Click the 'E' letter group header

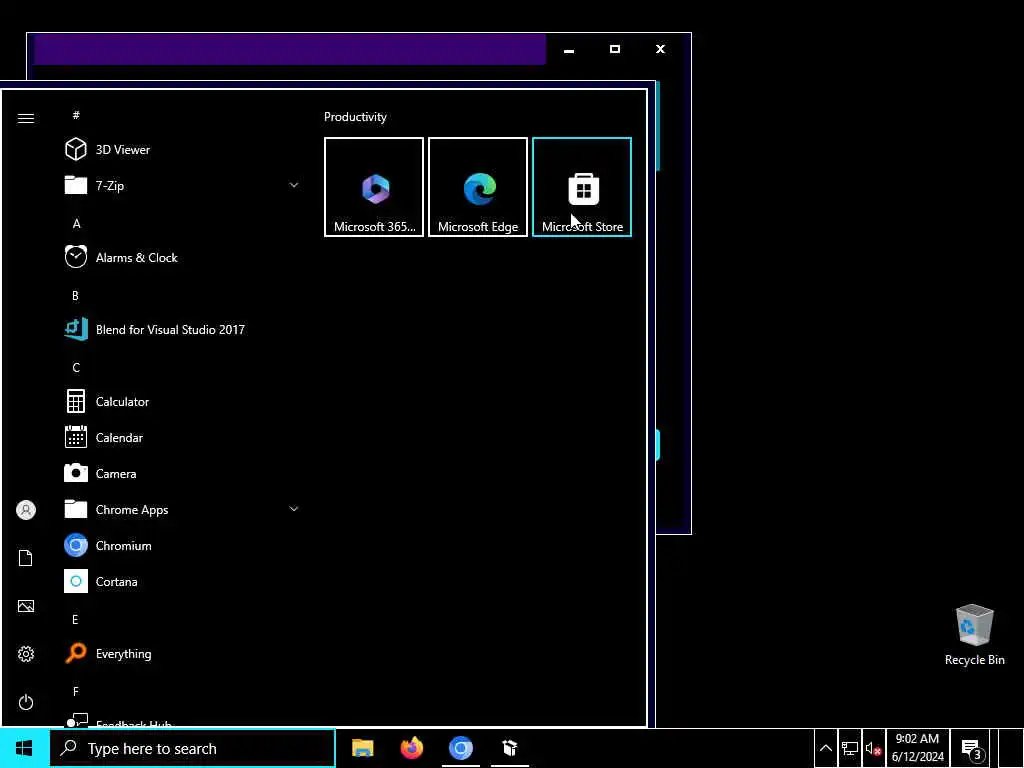click(x=75, y=619)
